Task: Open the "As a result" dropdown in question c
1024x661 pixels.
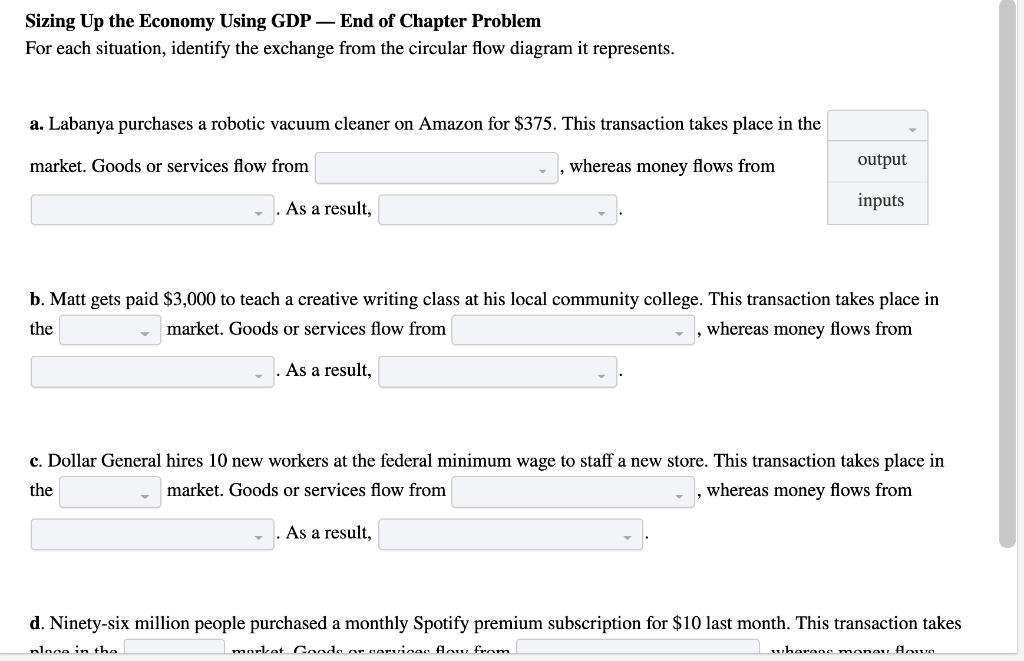Action: 510,533
